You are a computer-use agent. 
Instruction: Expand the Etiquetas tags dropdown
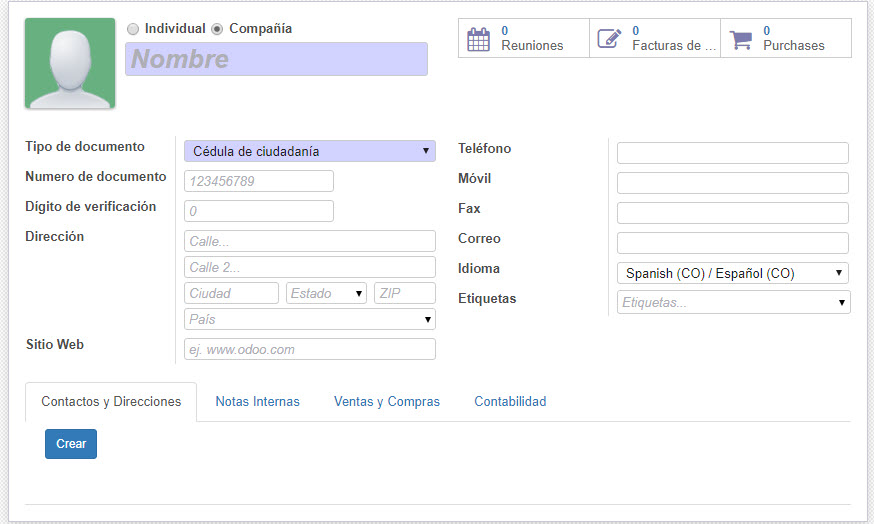(x=733, y=302)
